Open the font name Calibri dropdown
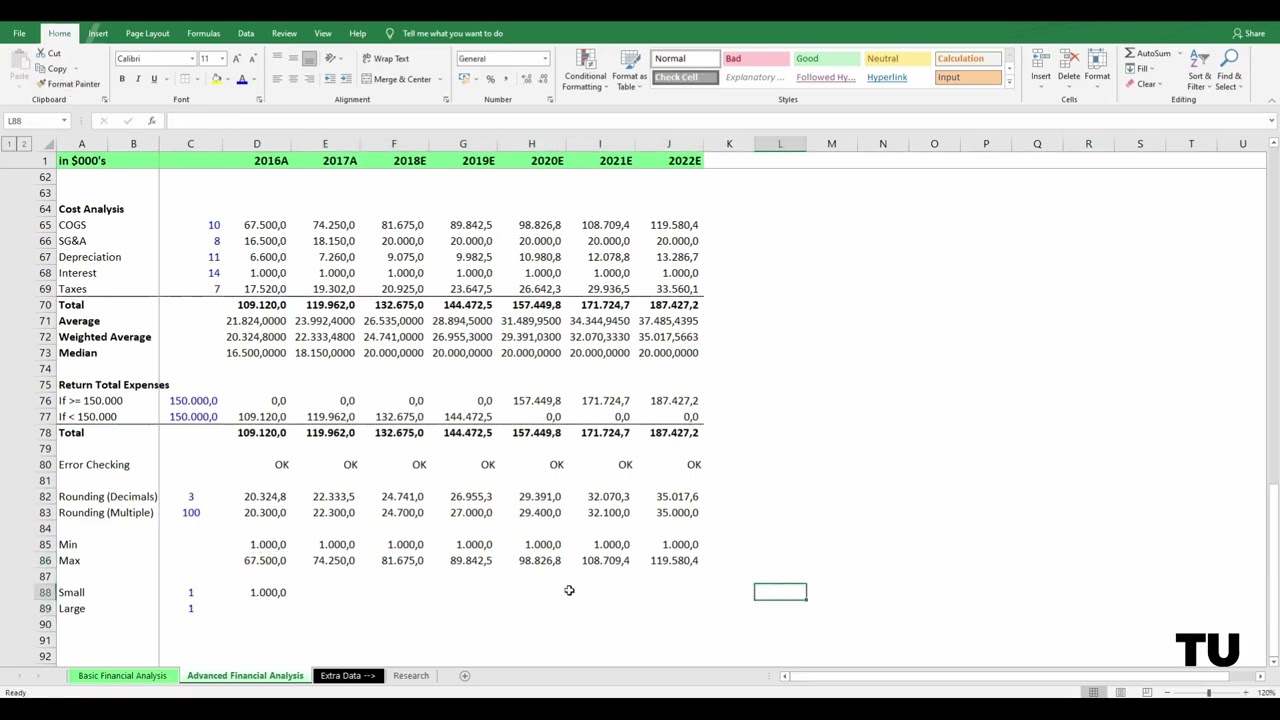Image resolution: width=1280 pixels, height=720 pixels. 191,59
